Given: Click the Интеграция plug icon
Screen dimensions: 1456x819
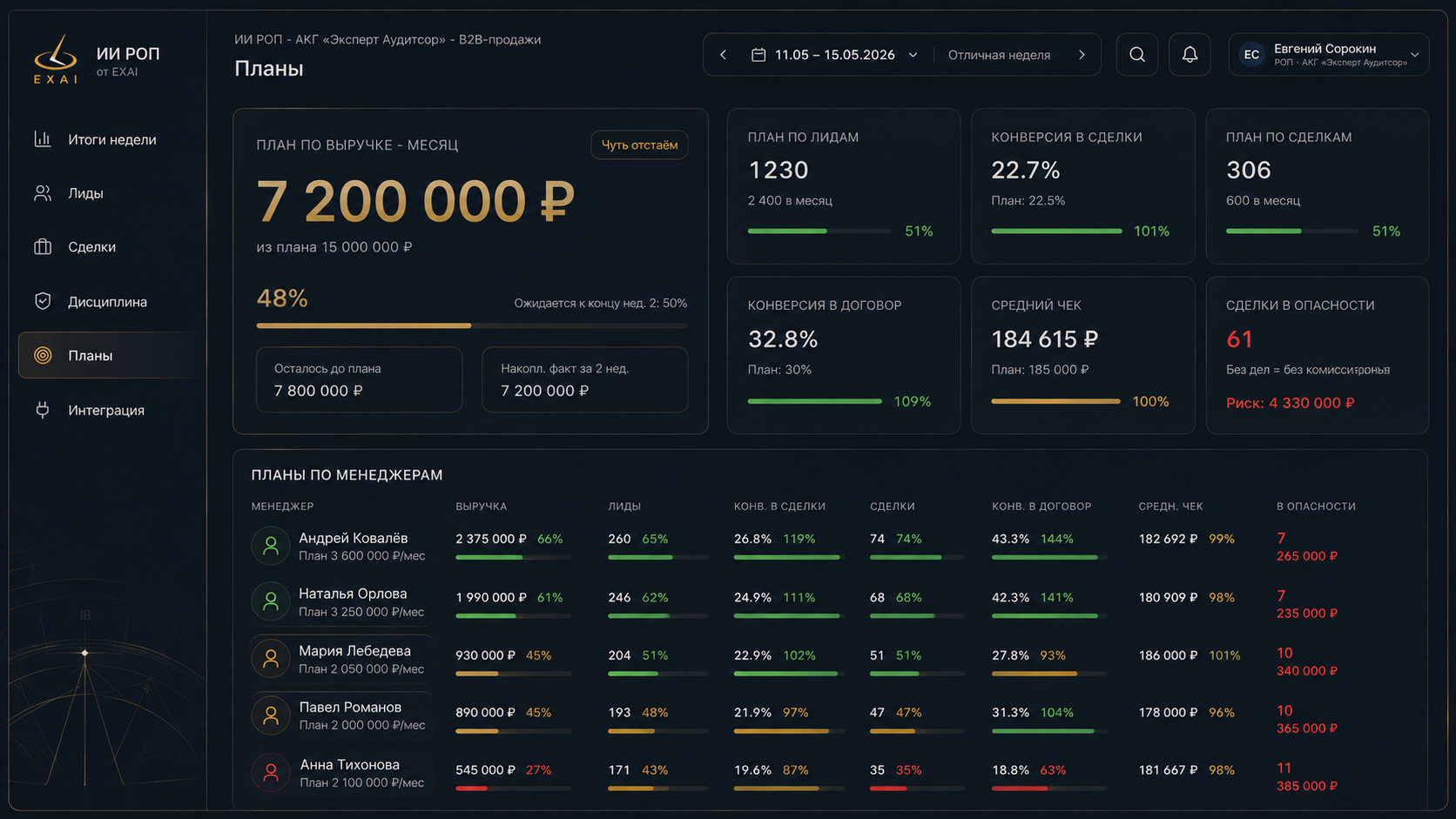Looking at the screenshot, I should click(x=42, y=410).
